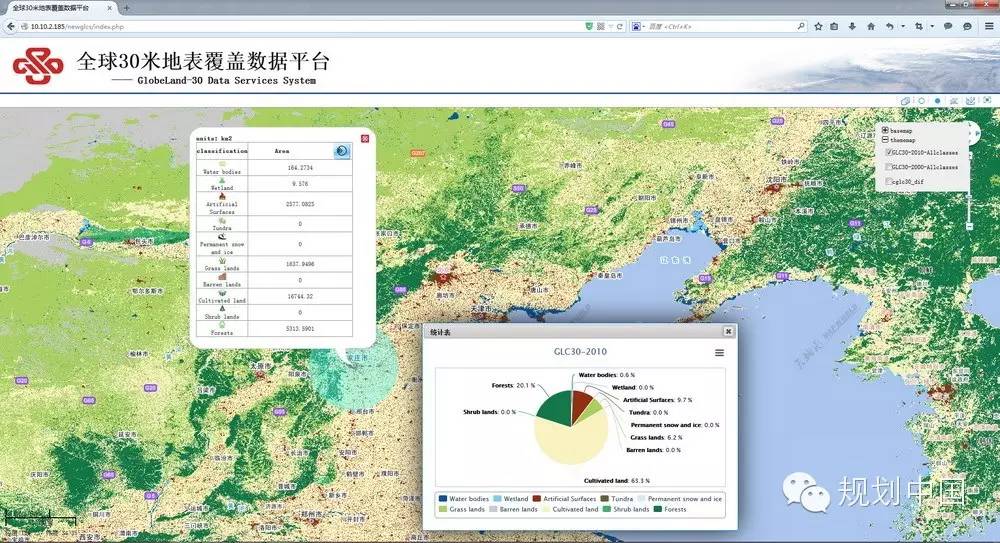Toggle Grass lands in the chart legend

pyautogui.click(x=462, y=509)
